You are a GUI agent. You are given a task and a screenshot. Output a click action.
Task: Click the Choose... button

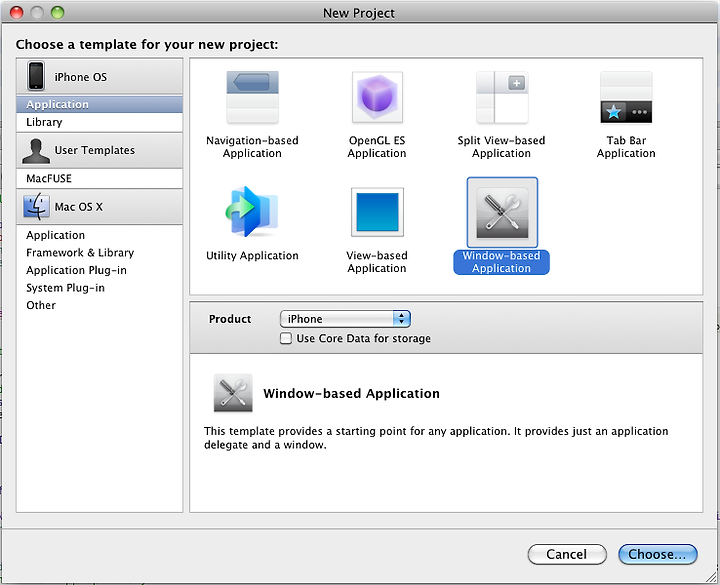pos(658,554)
